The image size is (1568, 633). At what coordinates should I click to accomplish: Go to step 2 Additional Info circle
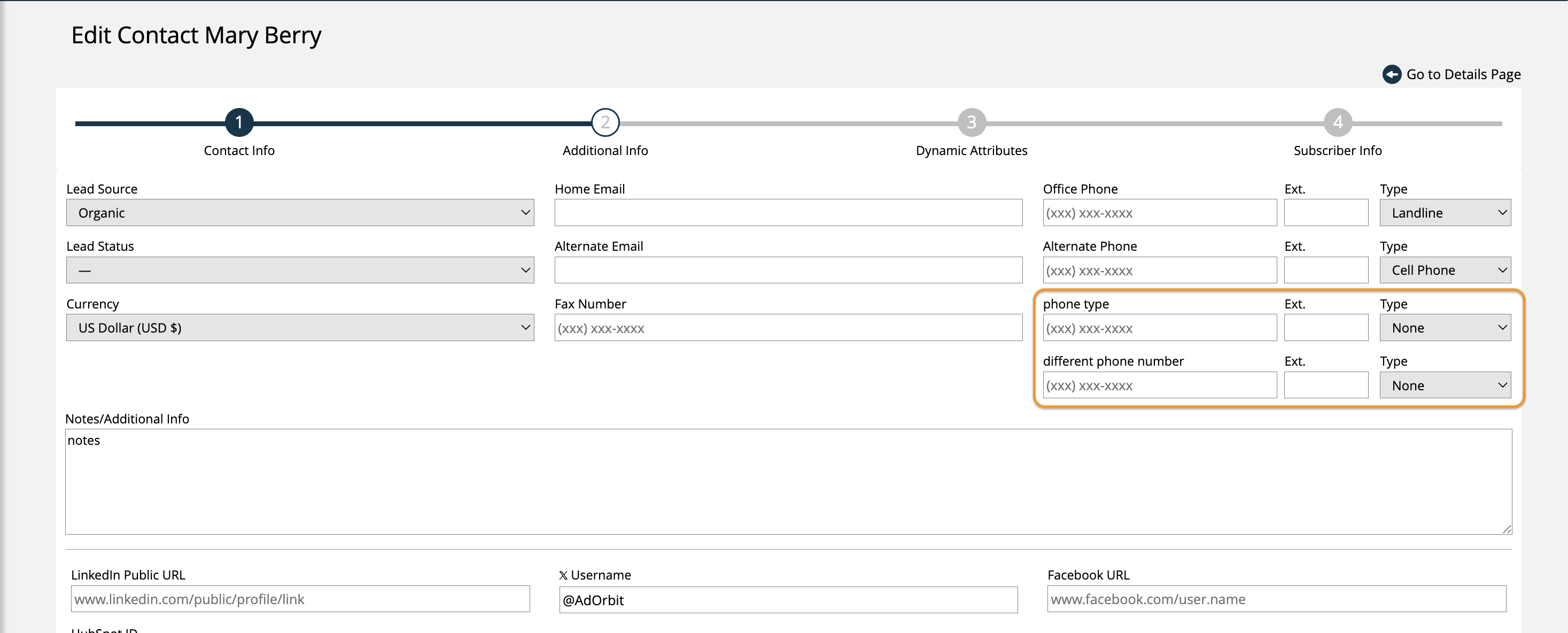(605, 123)
